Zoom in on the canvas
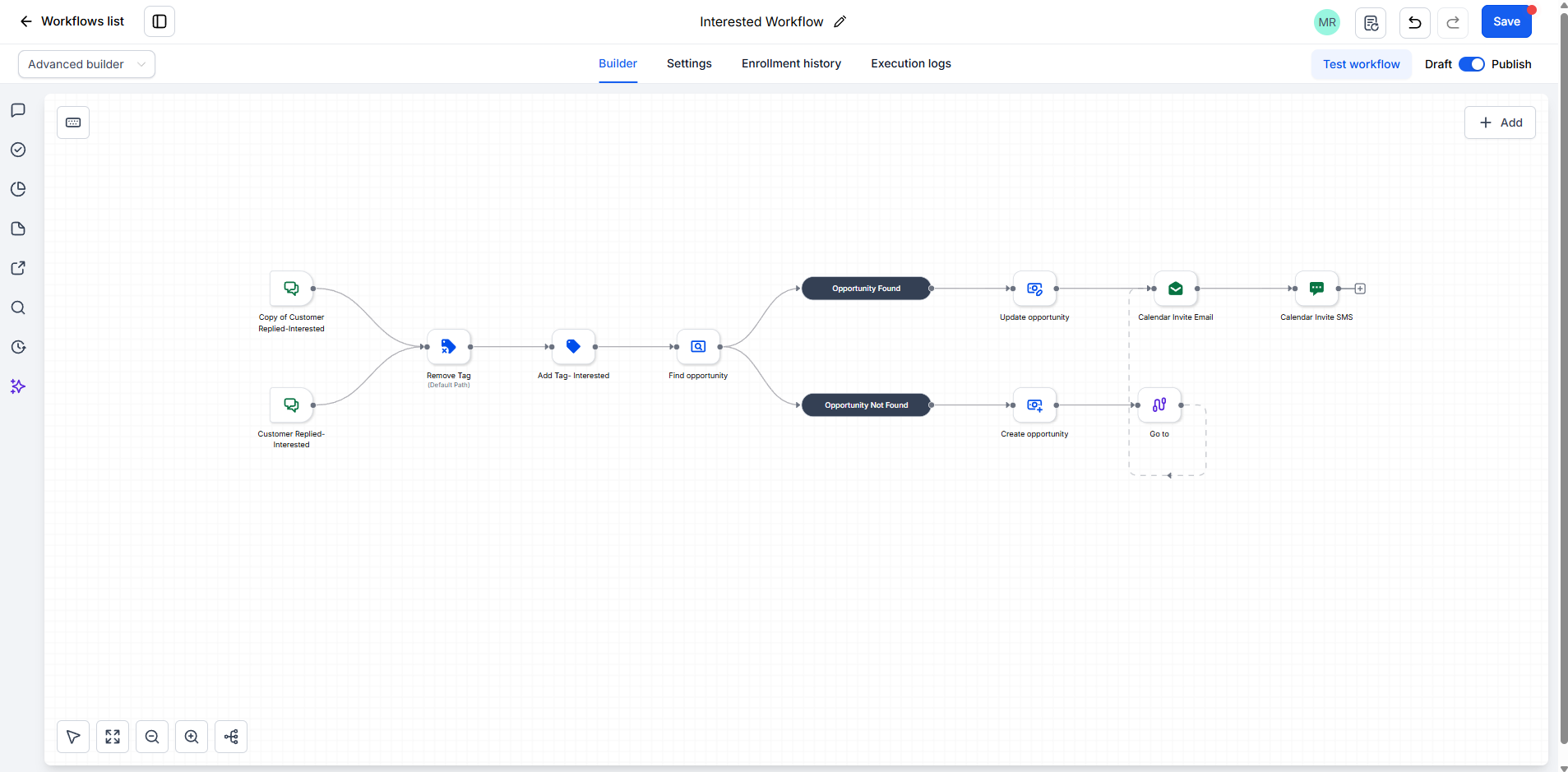The width and height of the screenshot is (1568, 772). 192,737
